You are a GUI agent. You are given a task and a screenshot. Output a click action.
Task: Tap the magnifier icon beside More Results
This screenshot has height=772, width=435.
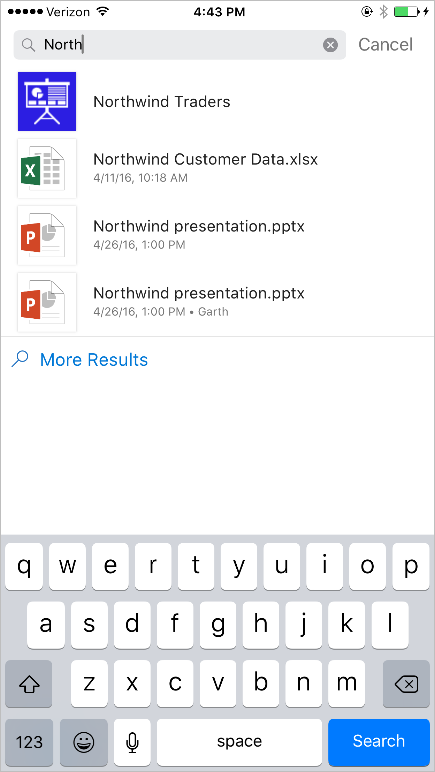tap(20, 359)
